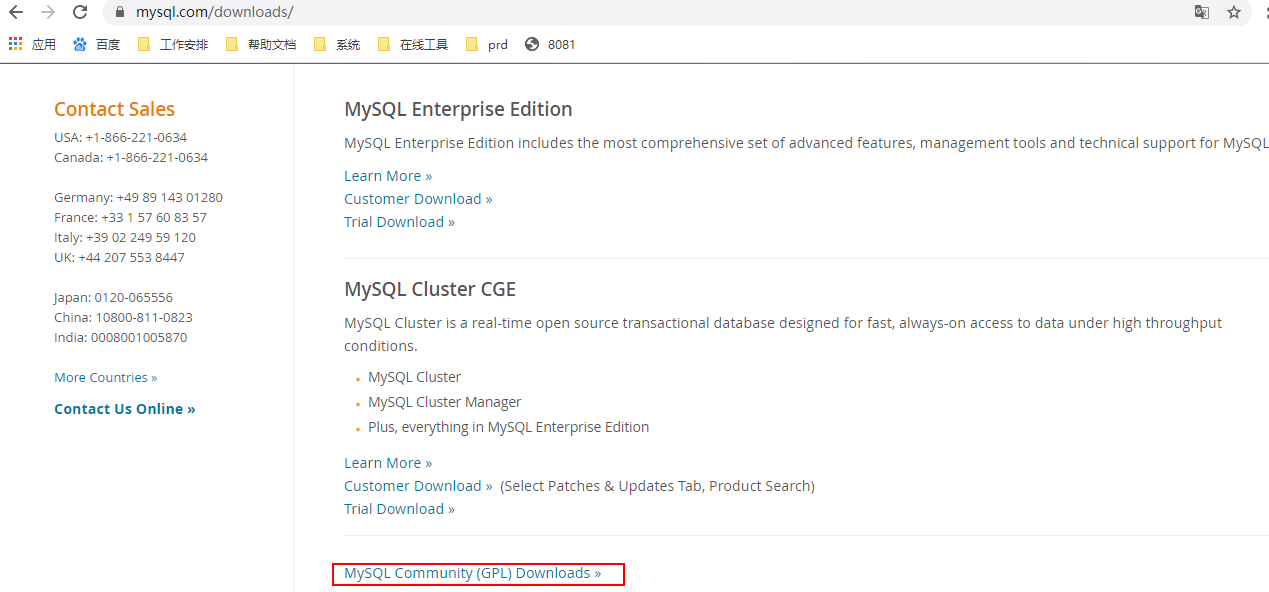Reload the current page
The width and height of the screenshot is (1269, 592).
click(80, 13)
